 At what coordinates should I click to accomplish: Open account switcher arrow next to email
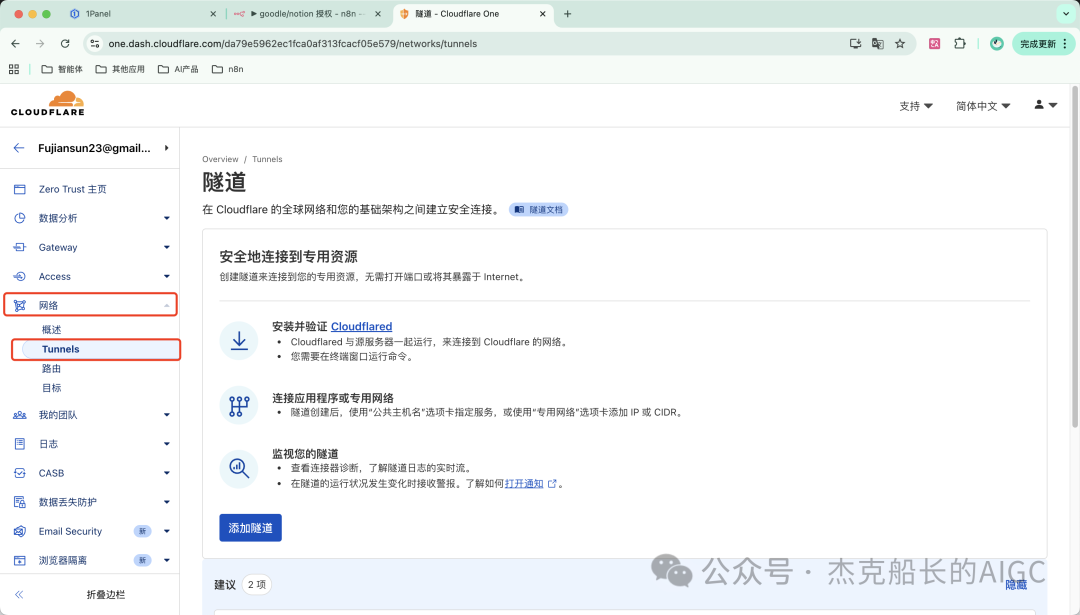[x=167, y=148]
